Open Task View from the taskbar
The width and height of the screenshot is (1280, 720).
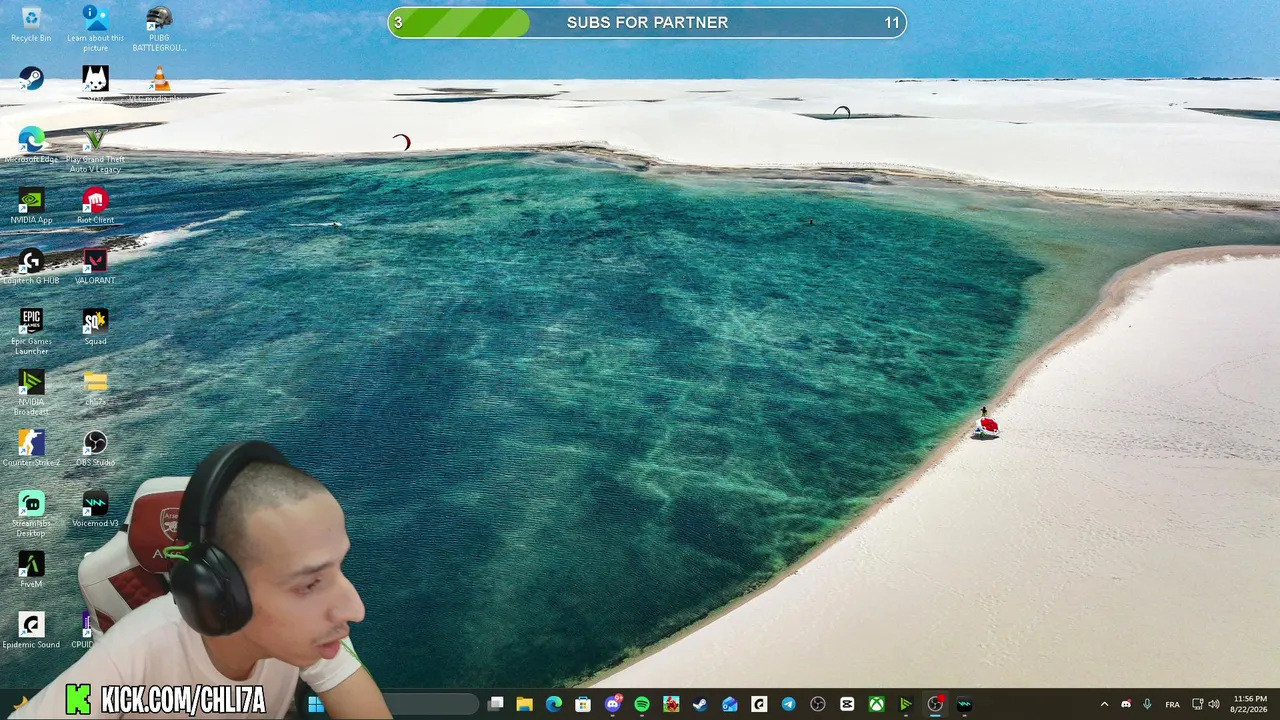point(495,704)
